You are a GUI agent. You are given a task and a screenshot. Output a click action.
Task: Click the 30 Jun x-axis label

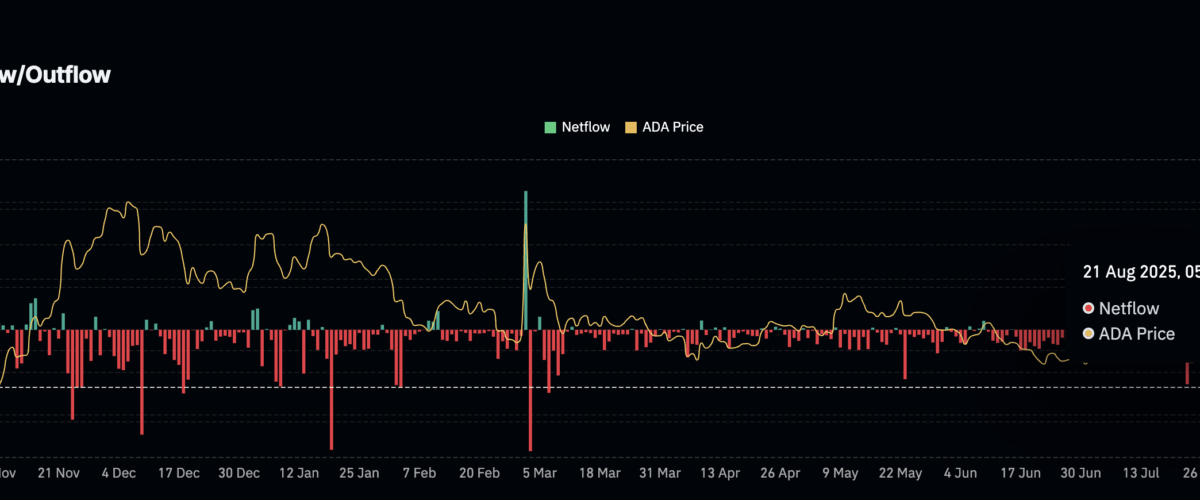(x=1082, y=472)
